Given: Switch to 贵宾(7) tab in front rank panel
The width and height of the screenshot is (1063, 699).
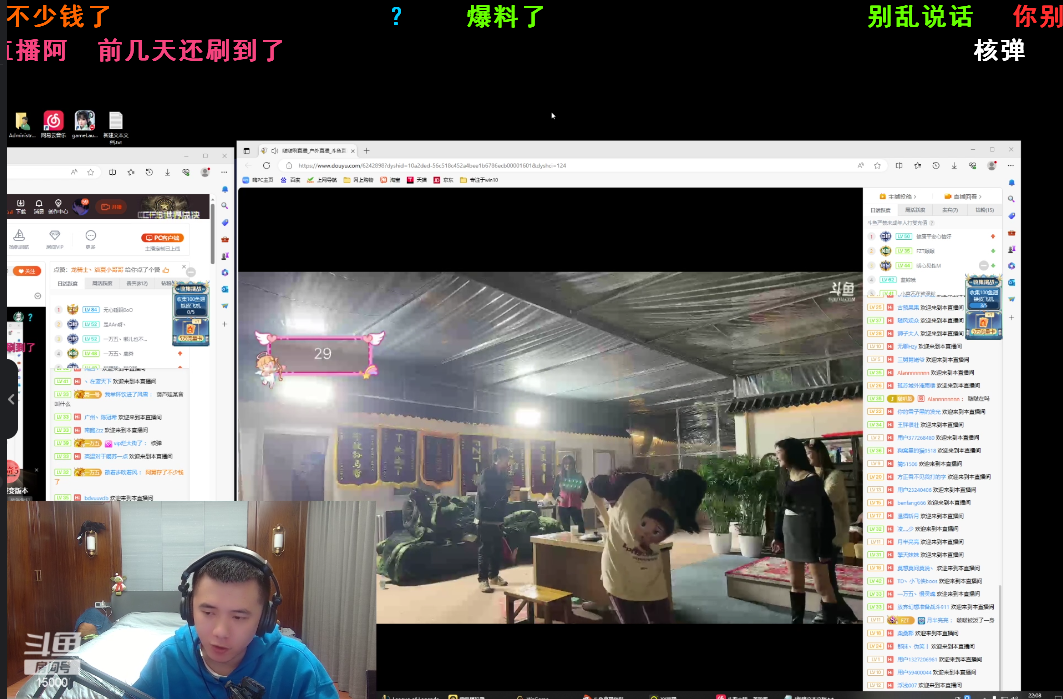Looking at the screenshot, I should 950,210.
